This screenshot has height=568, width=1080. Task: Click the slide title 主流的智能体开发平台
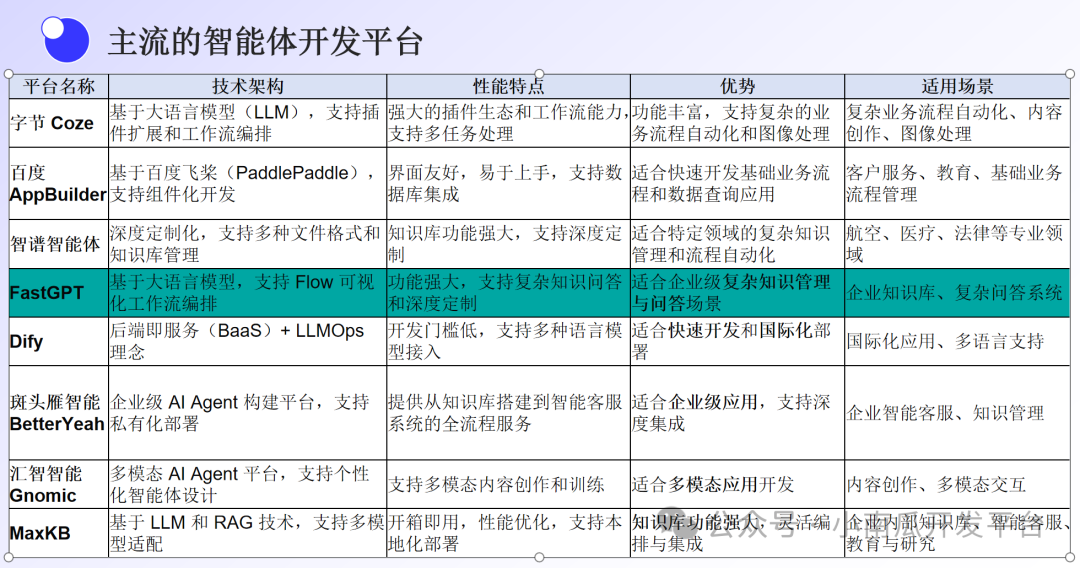coord(265,42)
